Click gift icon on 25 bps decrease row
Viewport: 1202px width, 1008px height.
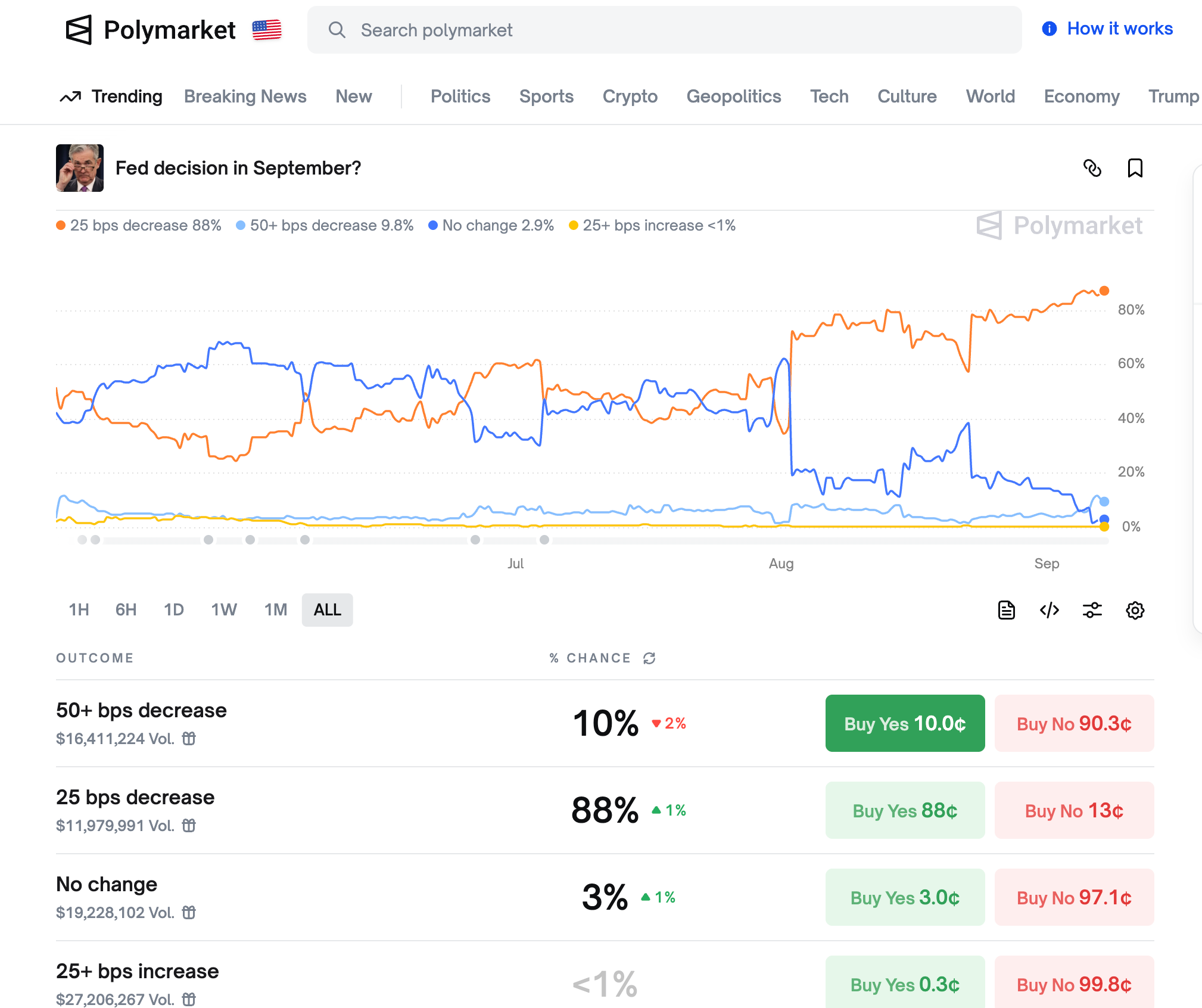click(x=189, y=826)
